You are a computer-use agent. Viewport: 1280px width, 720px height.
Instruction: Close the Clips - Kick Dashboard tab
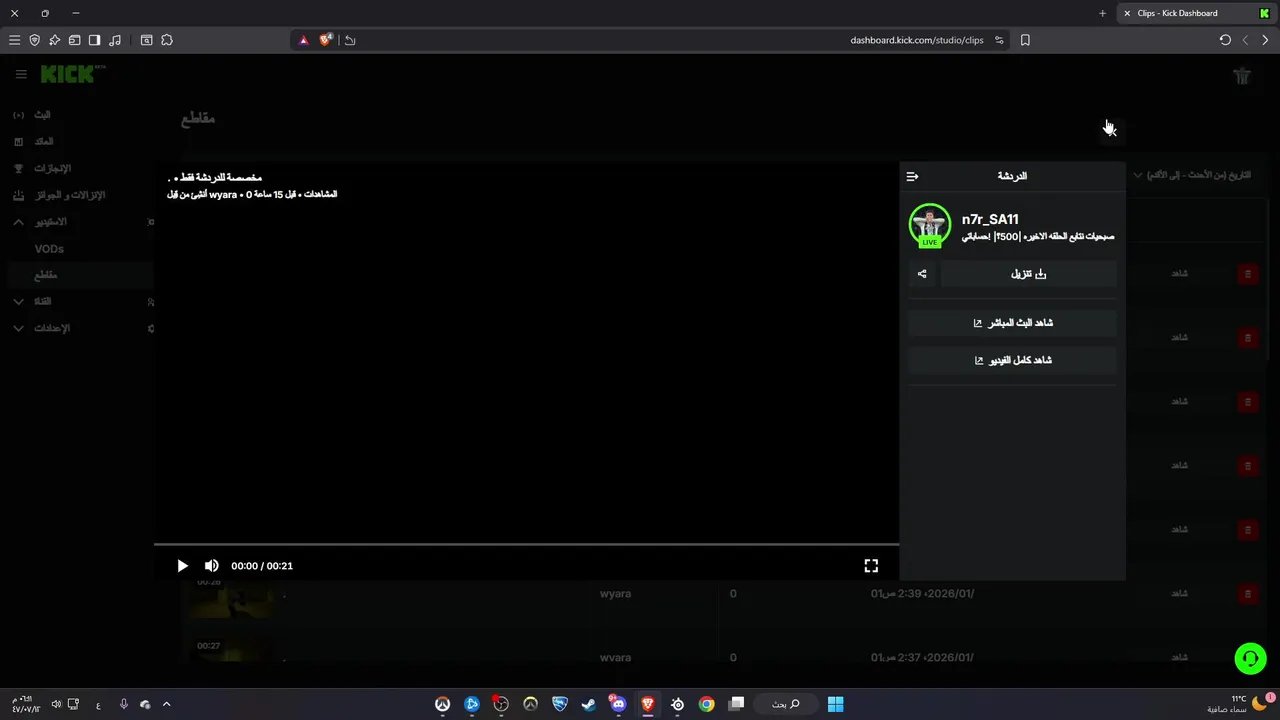1127,13
